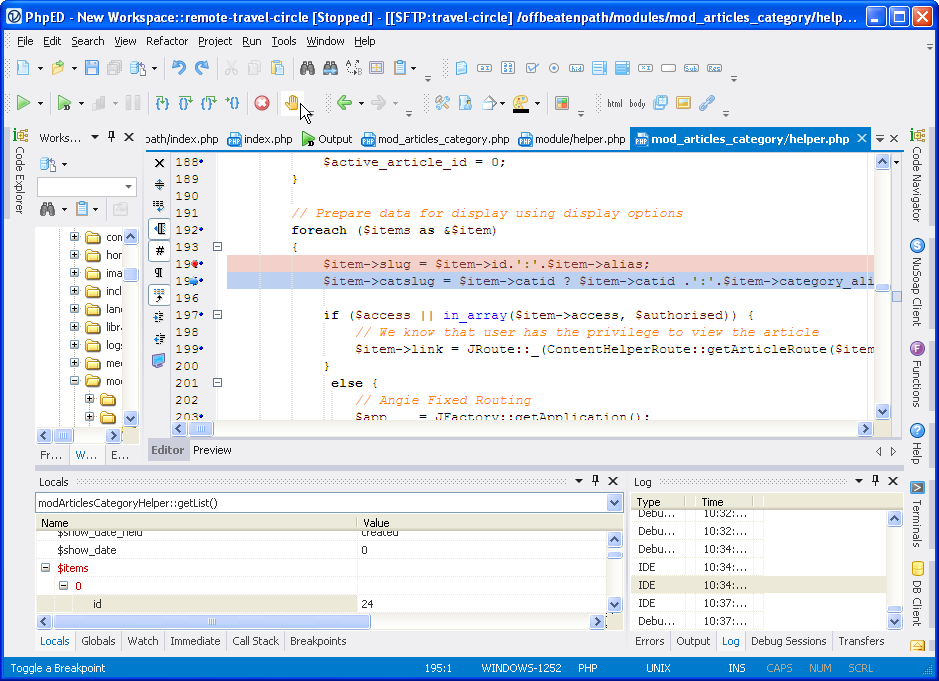939x681 pixels.
Task: Open the NuSoap Client side panel
Action: (x=917, y=283)
